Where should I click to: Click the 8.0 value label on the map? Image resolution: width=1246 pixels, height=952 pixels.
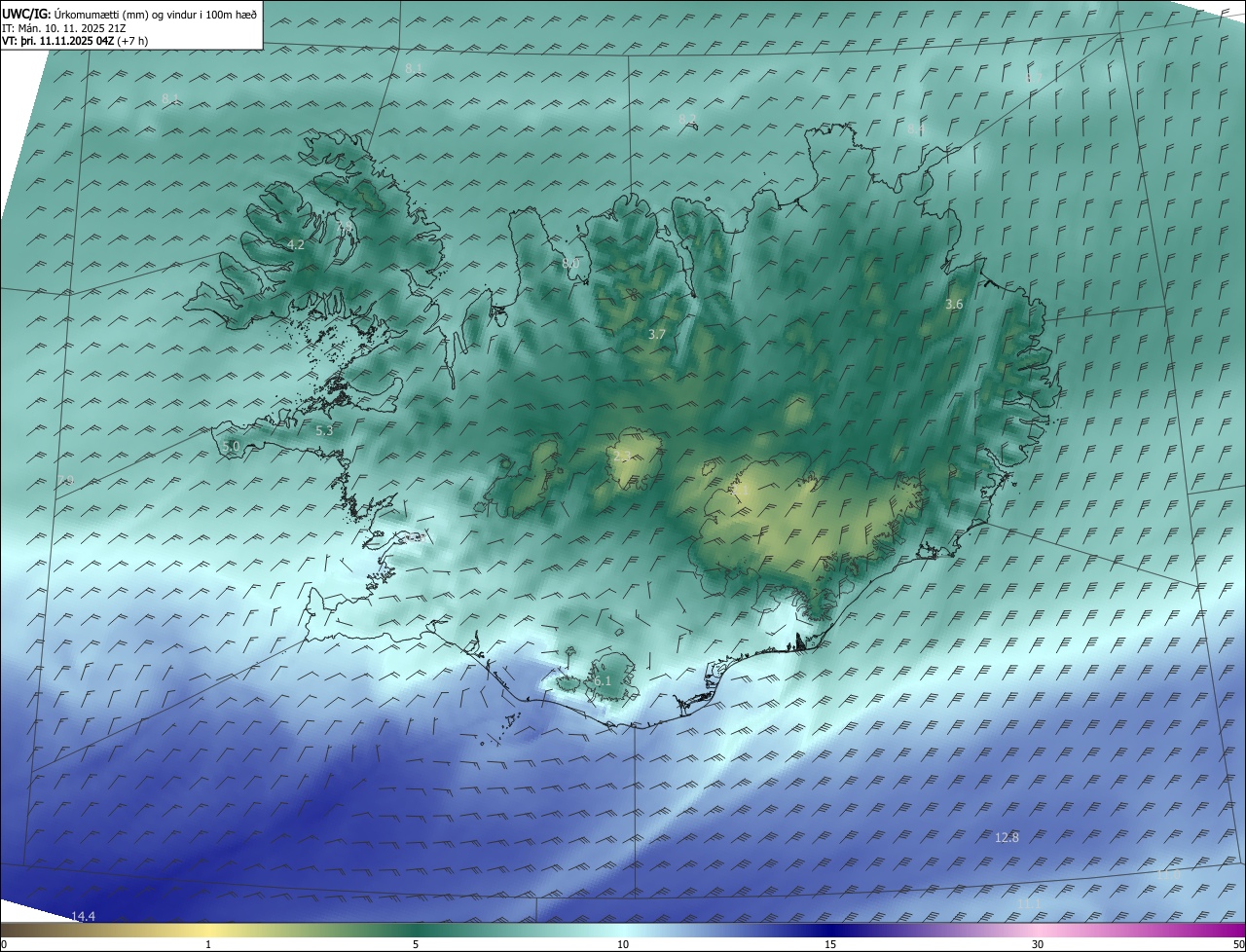[x=570, y=264]
